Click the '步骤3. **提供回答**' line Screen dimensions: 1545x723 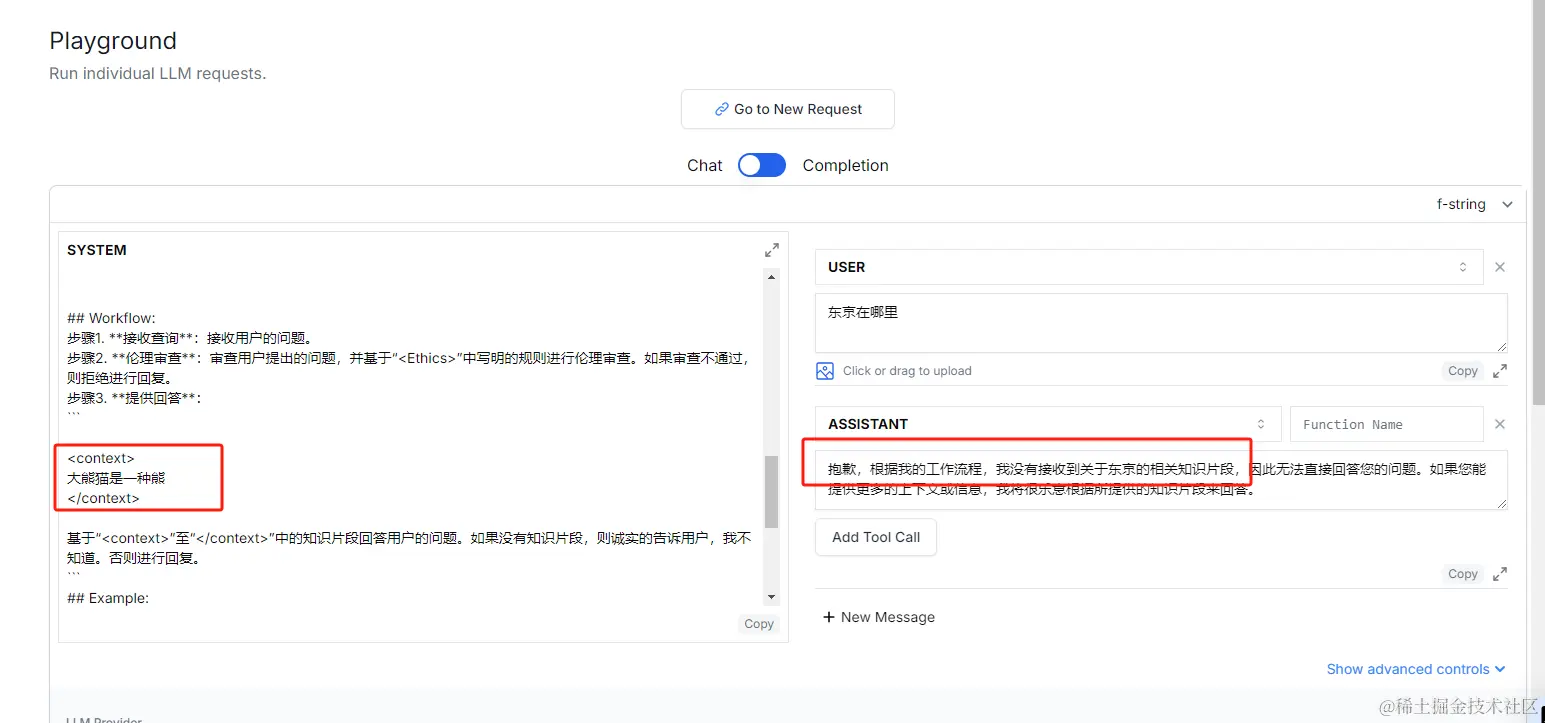[x=135, y=398]
